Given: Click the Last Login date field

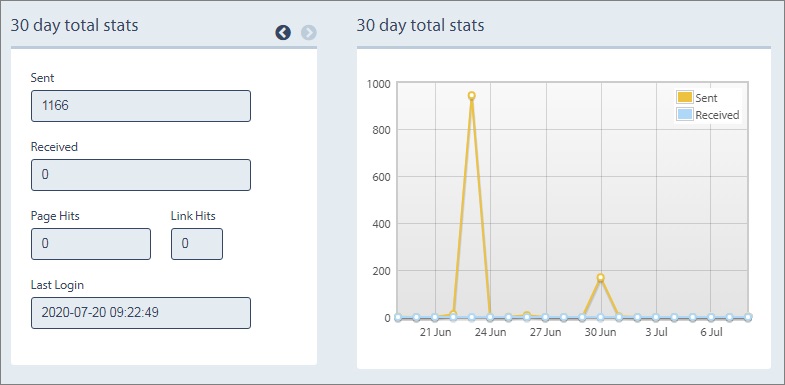Looking at the screenshot, I should coord(141,313).
